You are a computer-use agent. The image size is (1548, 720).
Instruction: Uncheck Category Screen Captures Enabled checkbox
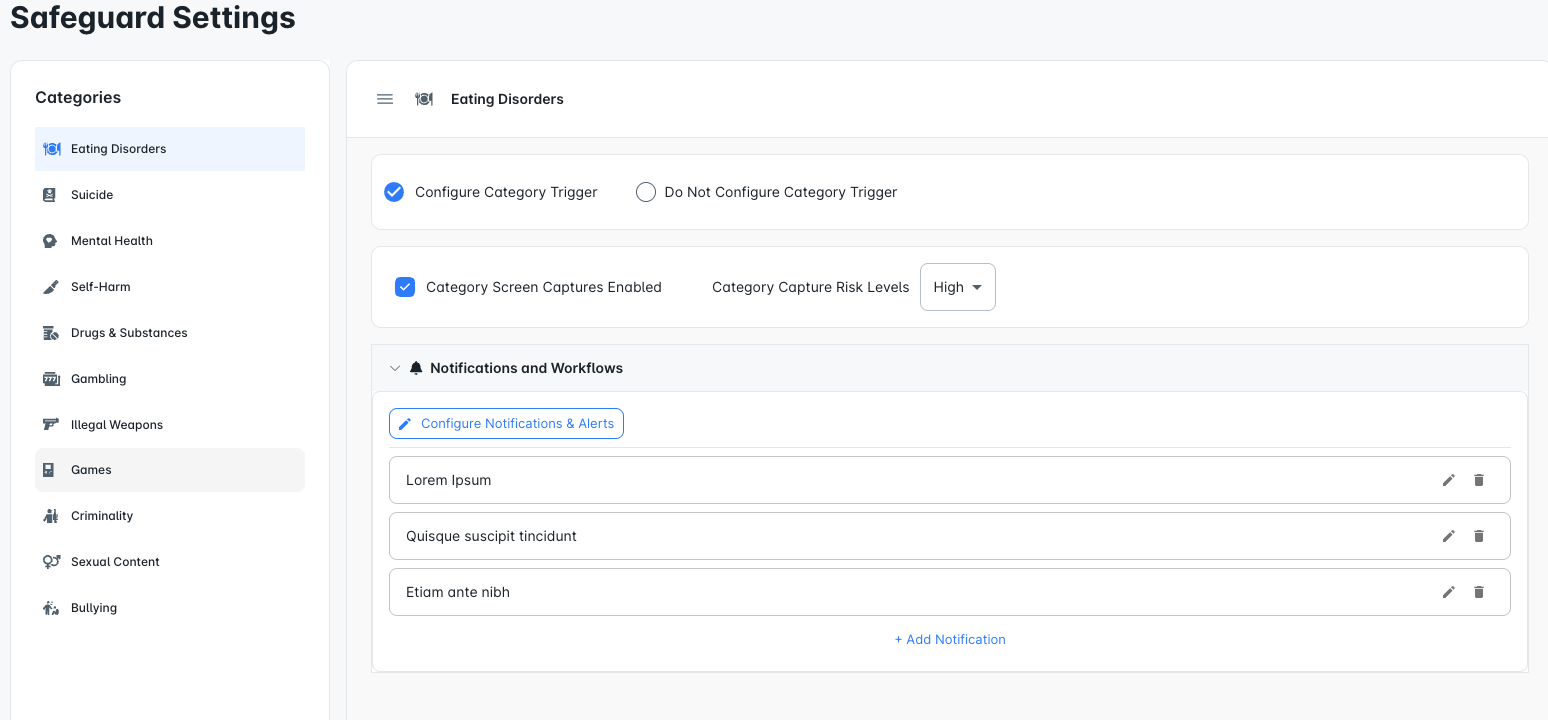[405, 287]
